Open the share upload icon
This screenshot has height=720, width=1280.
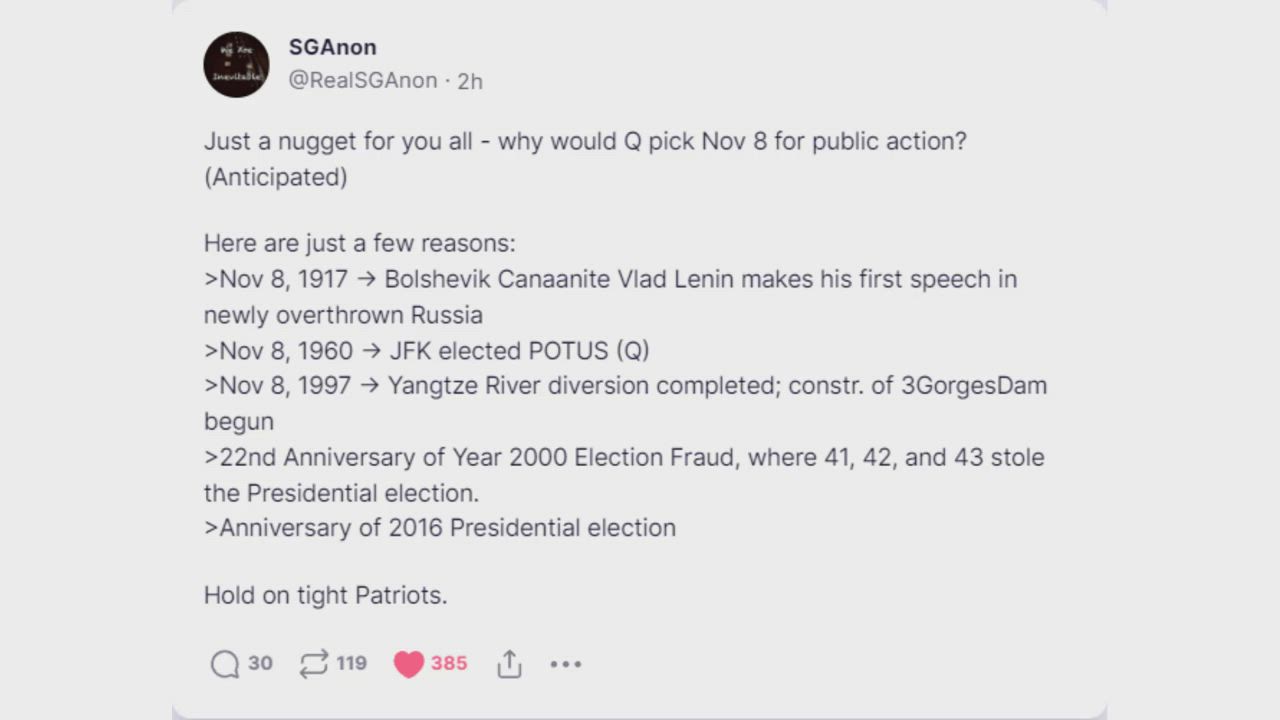click(x=509, y=664)
